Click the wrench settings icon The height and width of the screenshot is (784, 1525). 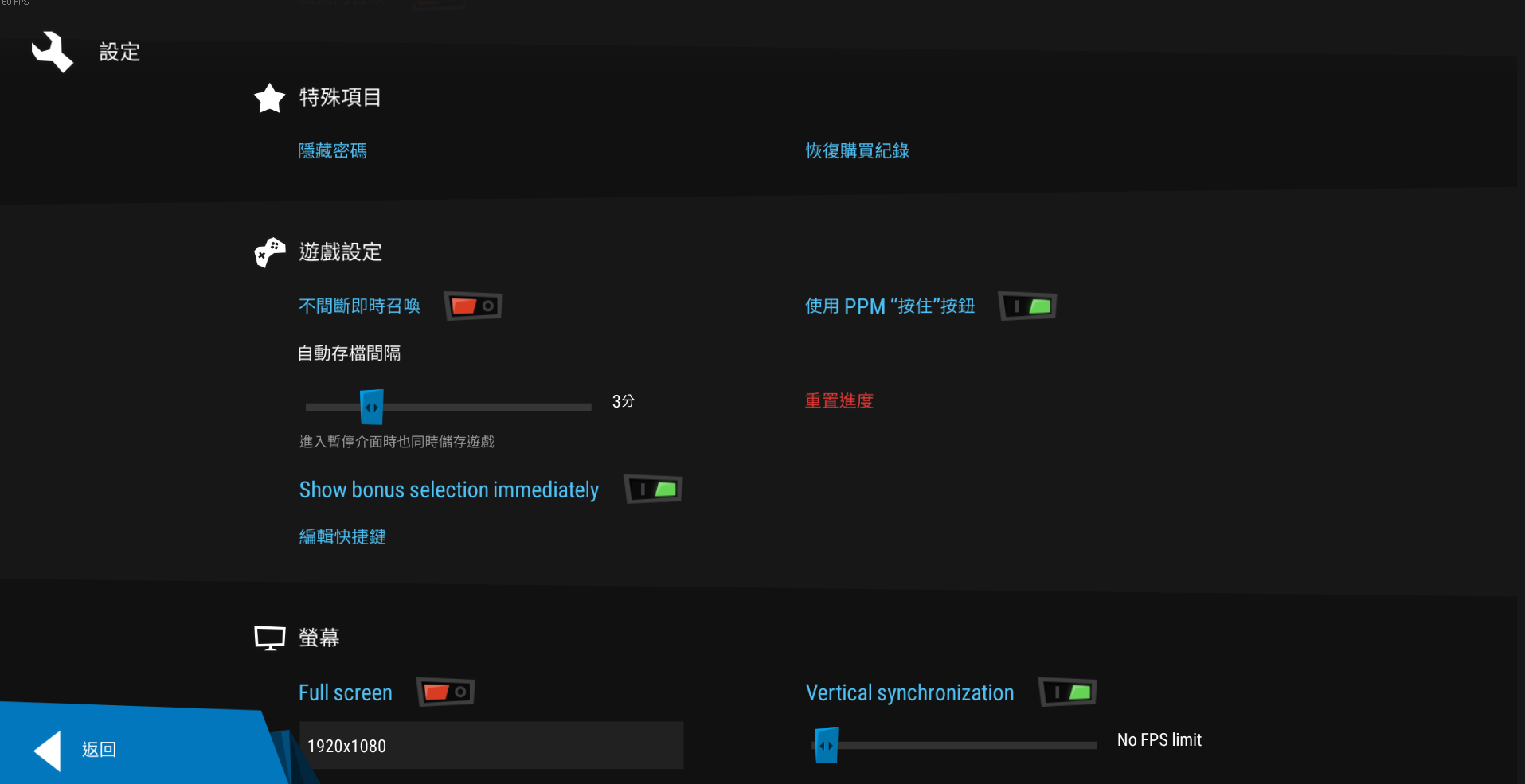pos(53,52)
